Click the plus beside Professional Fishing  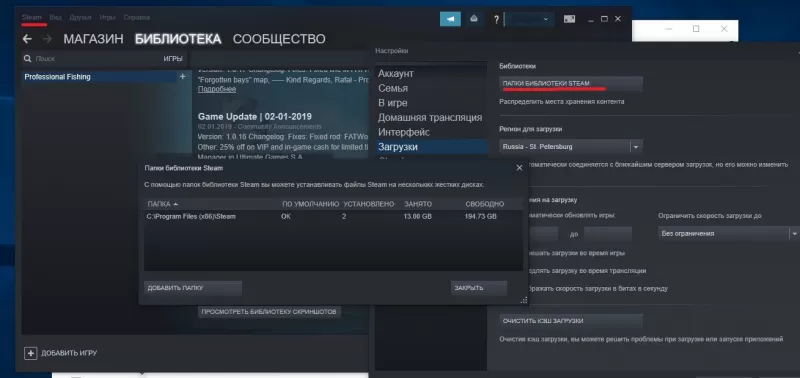click(183, 77)
